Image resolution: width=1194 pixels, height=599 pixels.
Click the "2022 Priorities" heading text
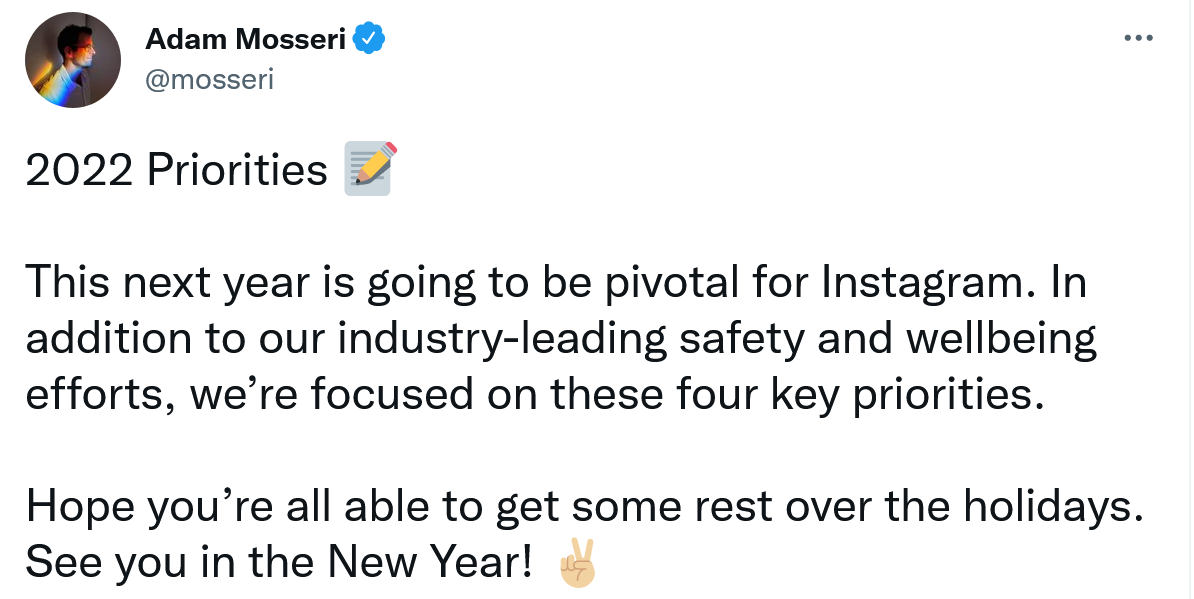[x=176, y=169]
